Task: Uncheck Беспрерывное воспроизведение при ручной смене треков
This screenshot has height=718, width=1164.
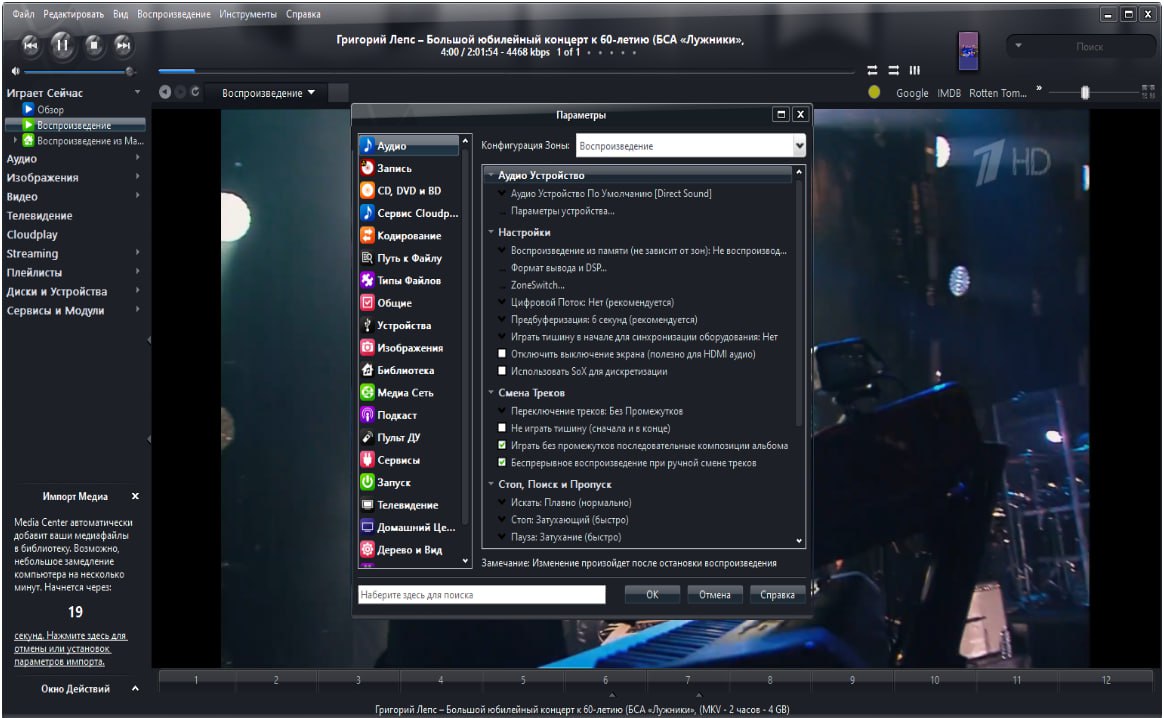Action: point(503,463)
